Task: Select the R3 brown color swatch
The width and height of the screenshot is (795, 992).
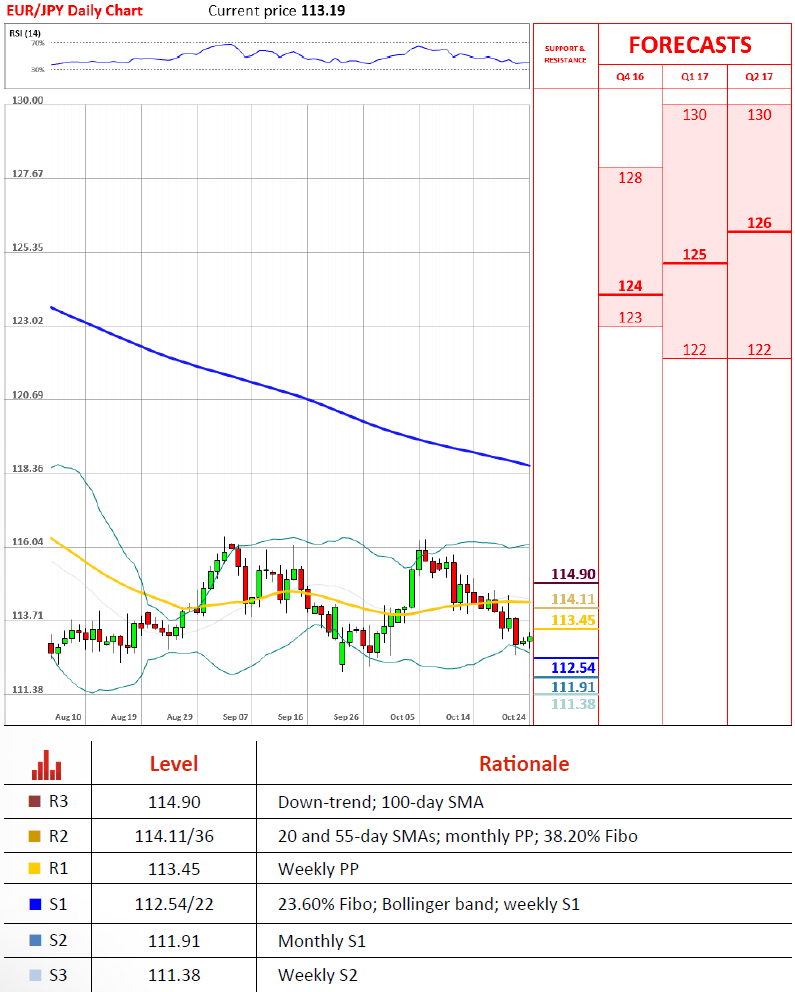Action: click(x=35, y=802)
